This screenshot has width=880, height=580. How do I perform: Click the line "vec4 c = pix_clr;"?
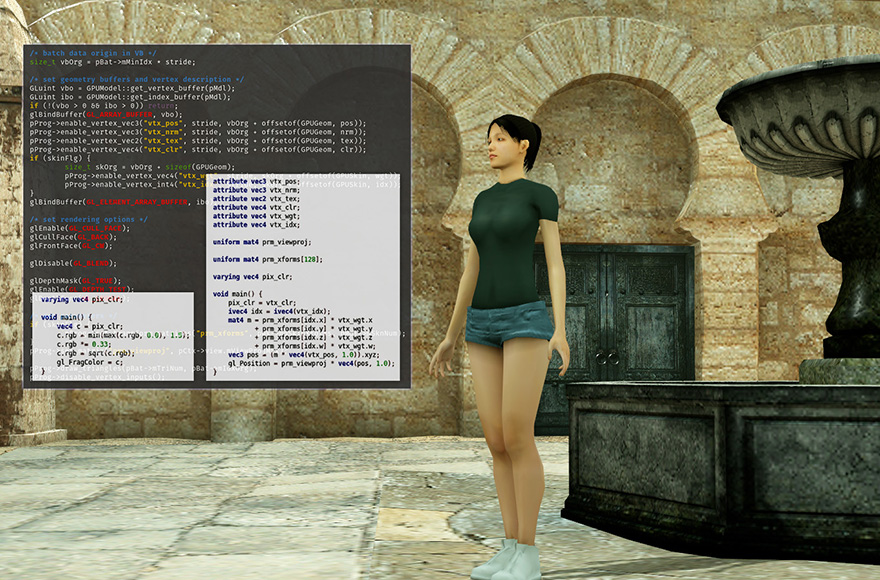[x=89, y=326]
